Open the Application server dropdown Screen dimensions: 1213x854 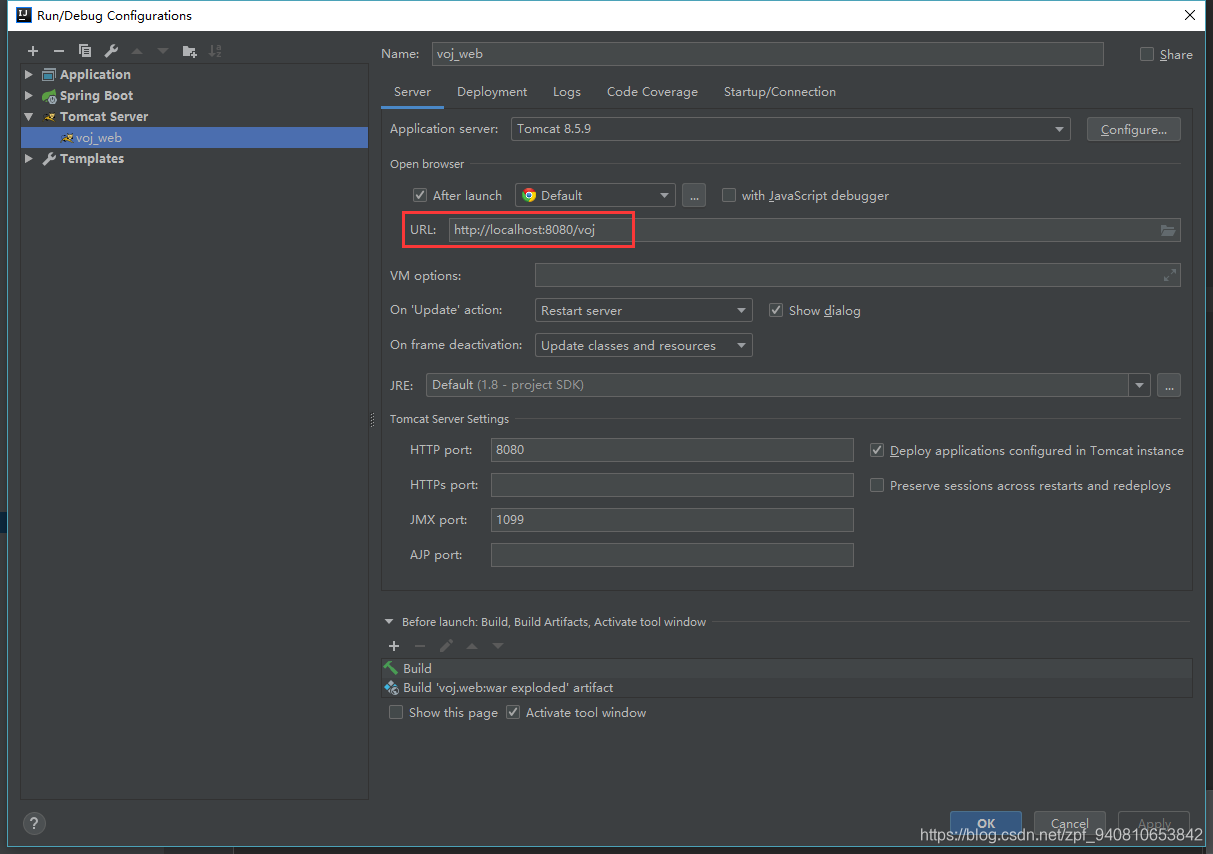791,129
